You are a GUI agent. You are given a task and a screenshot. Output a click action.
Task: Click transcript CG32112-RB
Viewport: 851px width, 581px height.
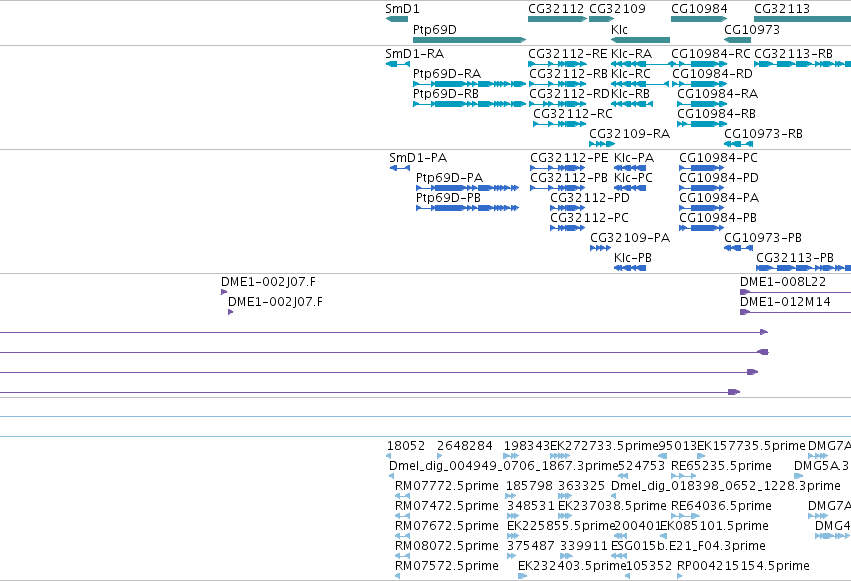[557, 84]
